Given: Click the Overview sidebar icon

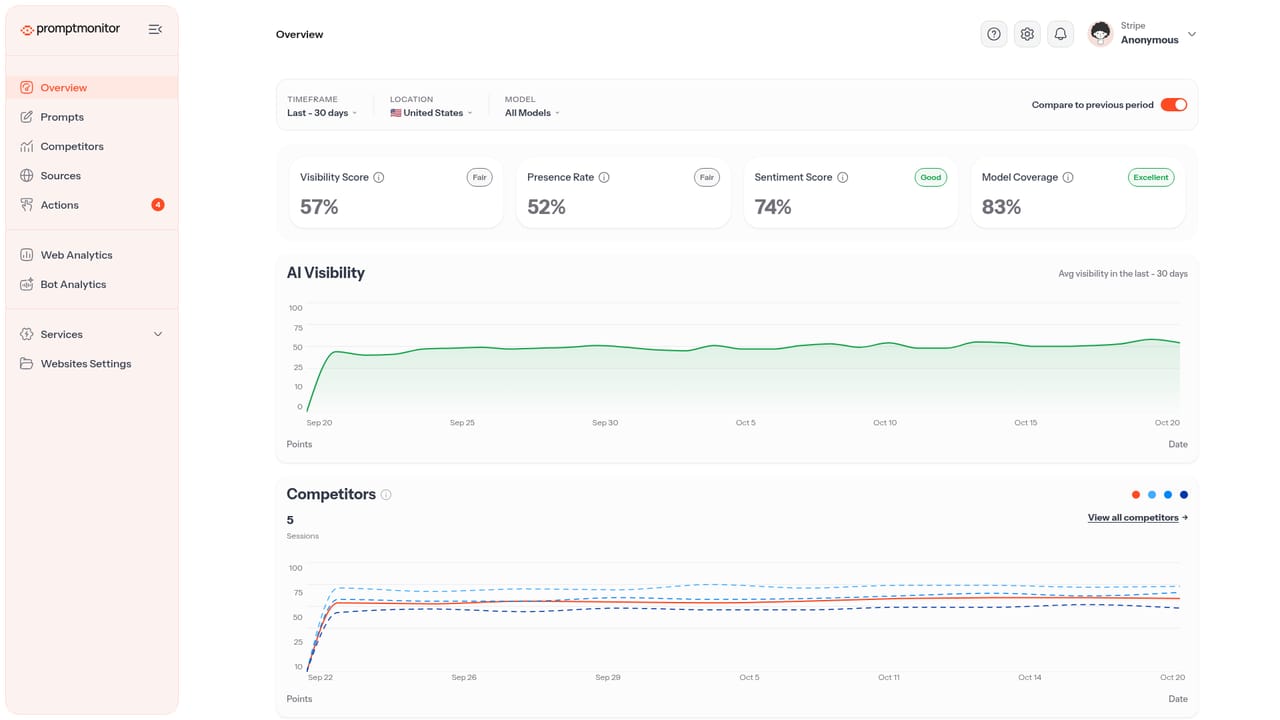Looking at the screenshot, I should click(27, 88).
